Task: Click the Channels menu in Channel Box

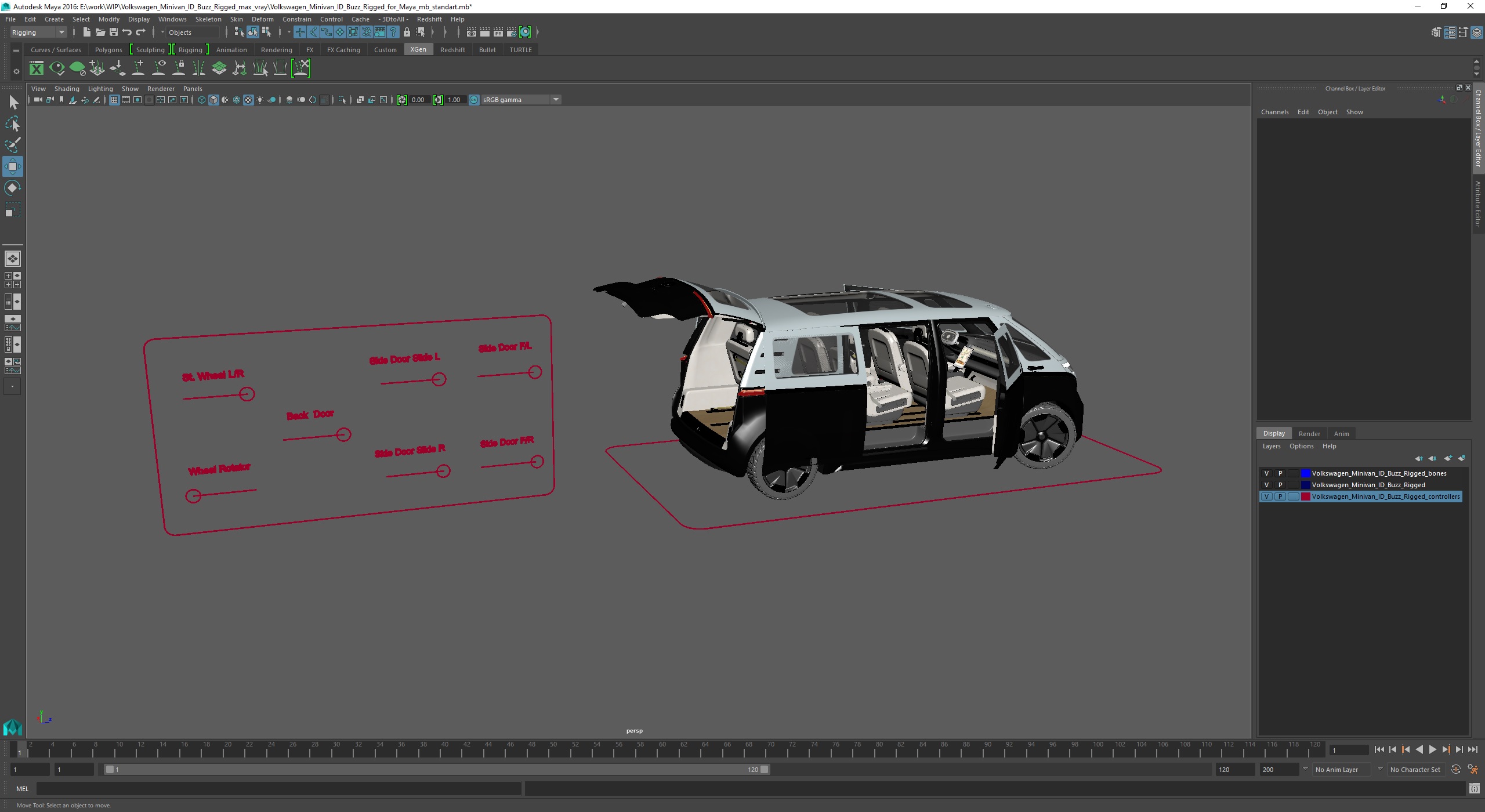Action: coord(1274,112)
